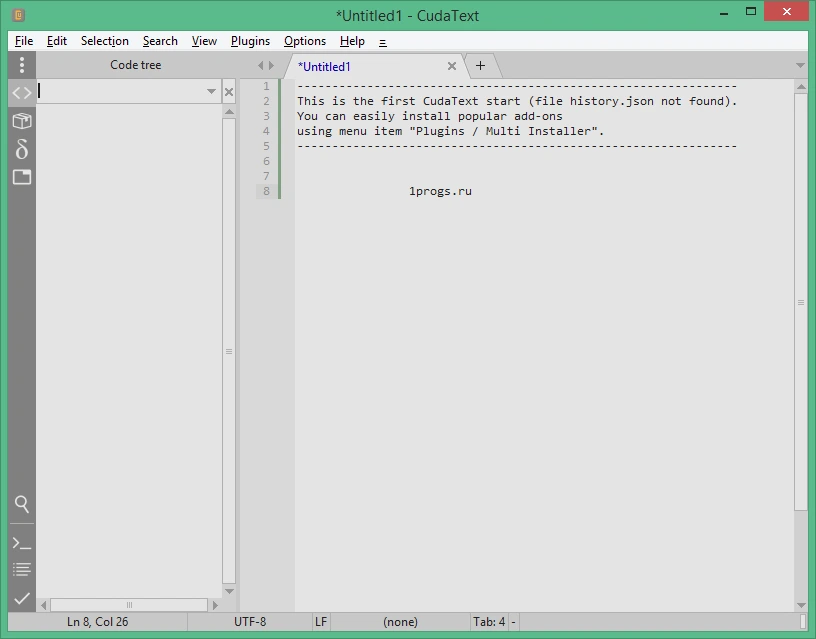
Task: Open the Validate checkmark panel icon
Action: click(22, 598)
